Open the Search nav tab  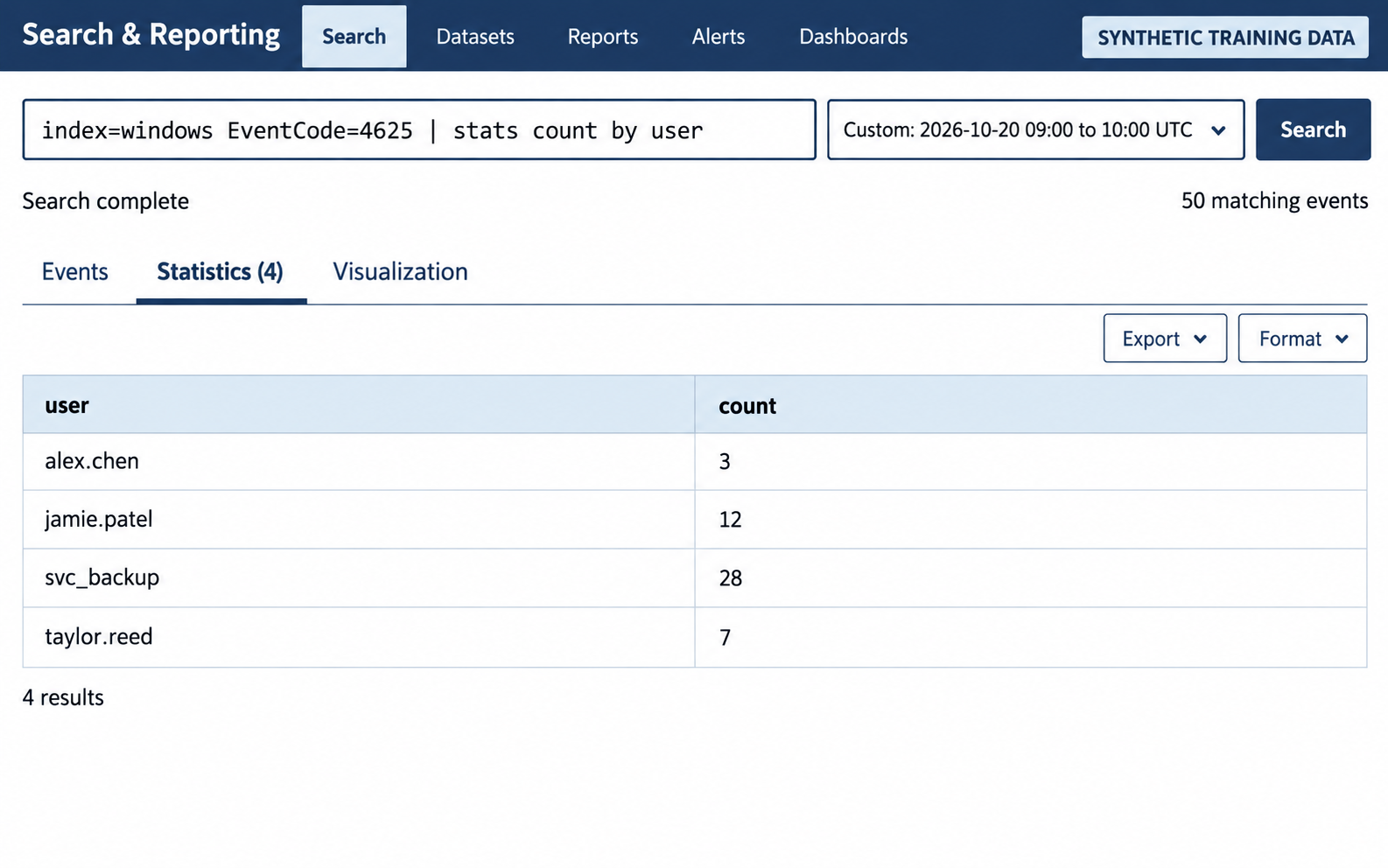(354, 37)
